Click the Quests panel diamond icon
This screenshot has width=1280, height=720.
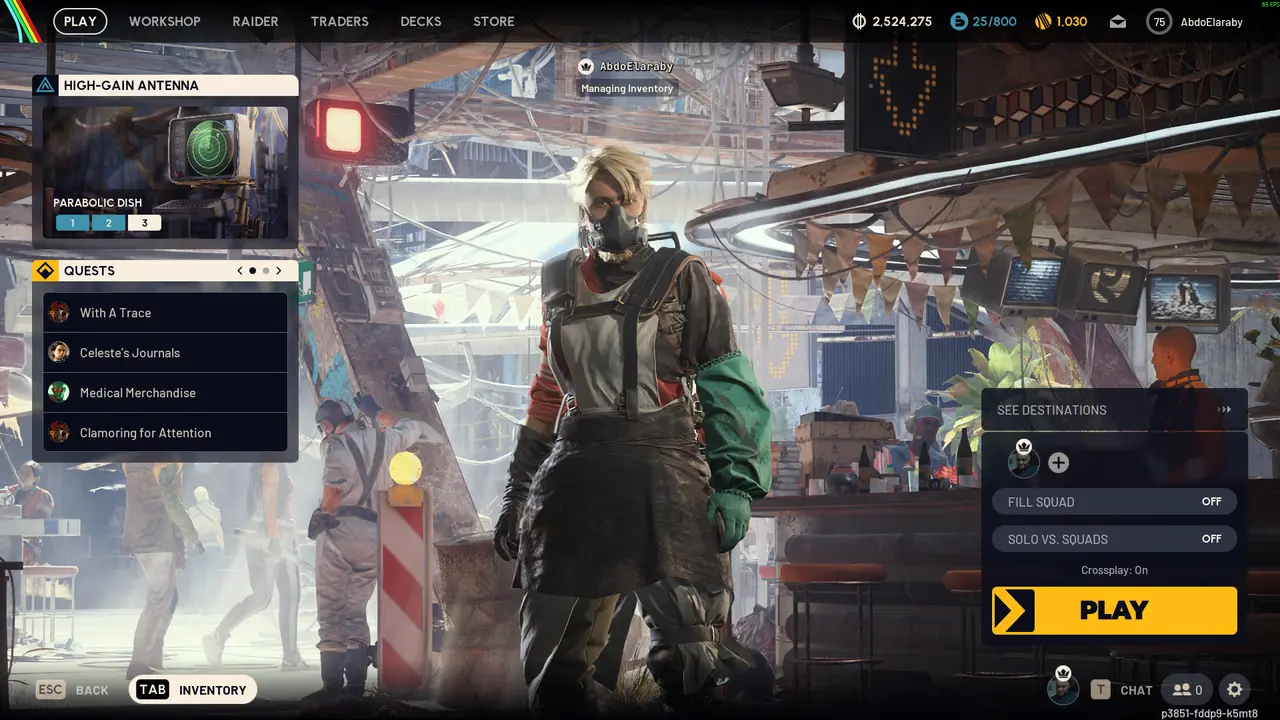[45, 271]
